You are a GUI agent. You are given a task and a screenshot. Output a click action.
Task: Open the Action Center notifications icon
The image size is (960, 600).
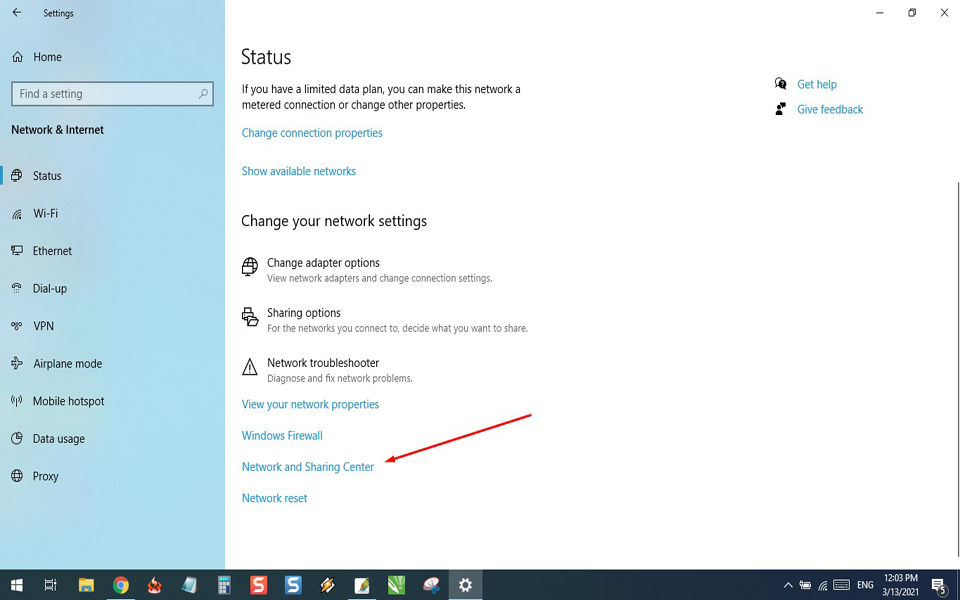(x=940, y=586)
